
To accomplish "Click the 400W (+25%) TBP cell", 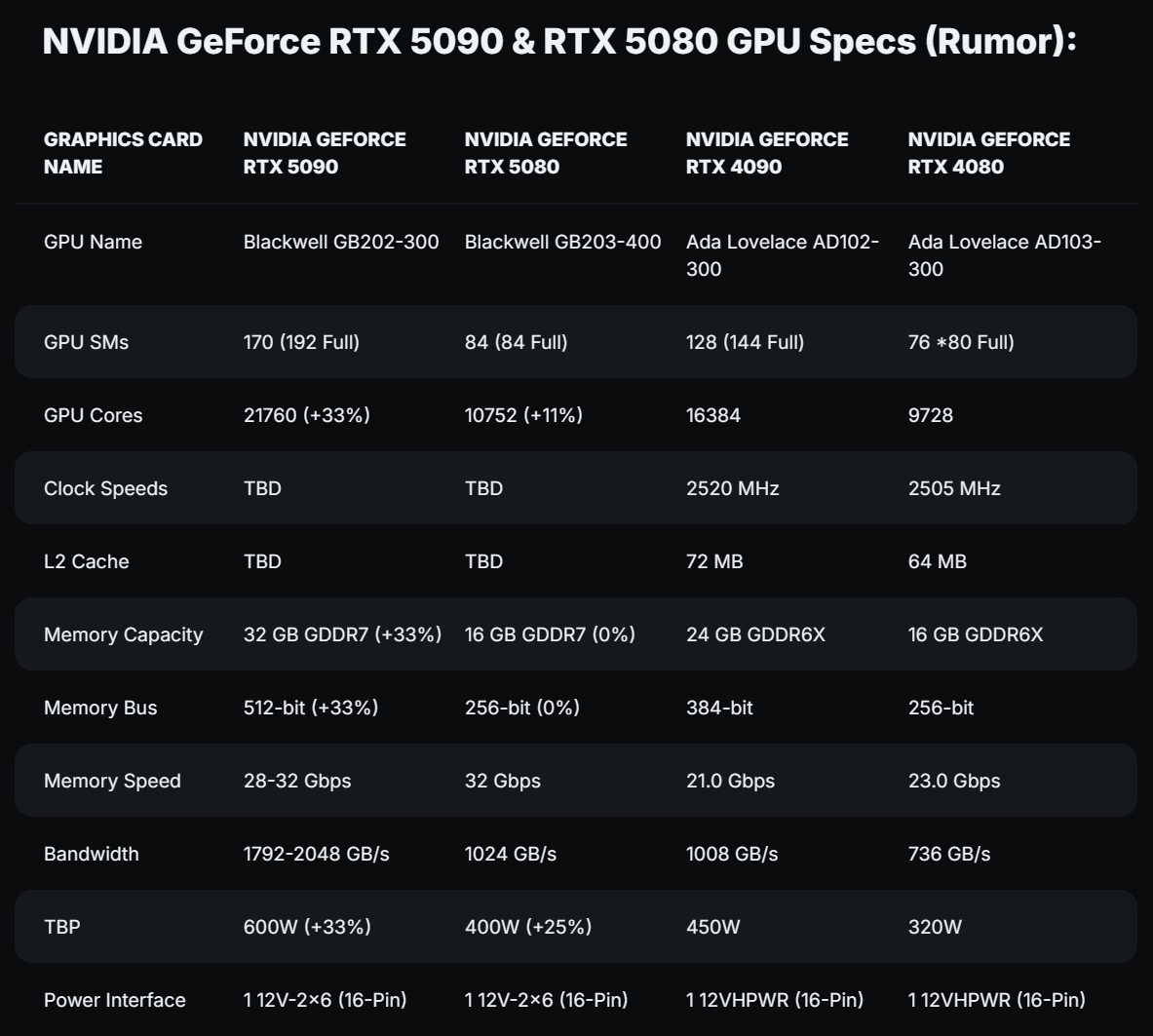I will click(528, 927).
